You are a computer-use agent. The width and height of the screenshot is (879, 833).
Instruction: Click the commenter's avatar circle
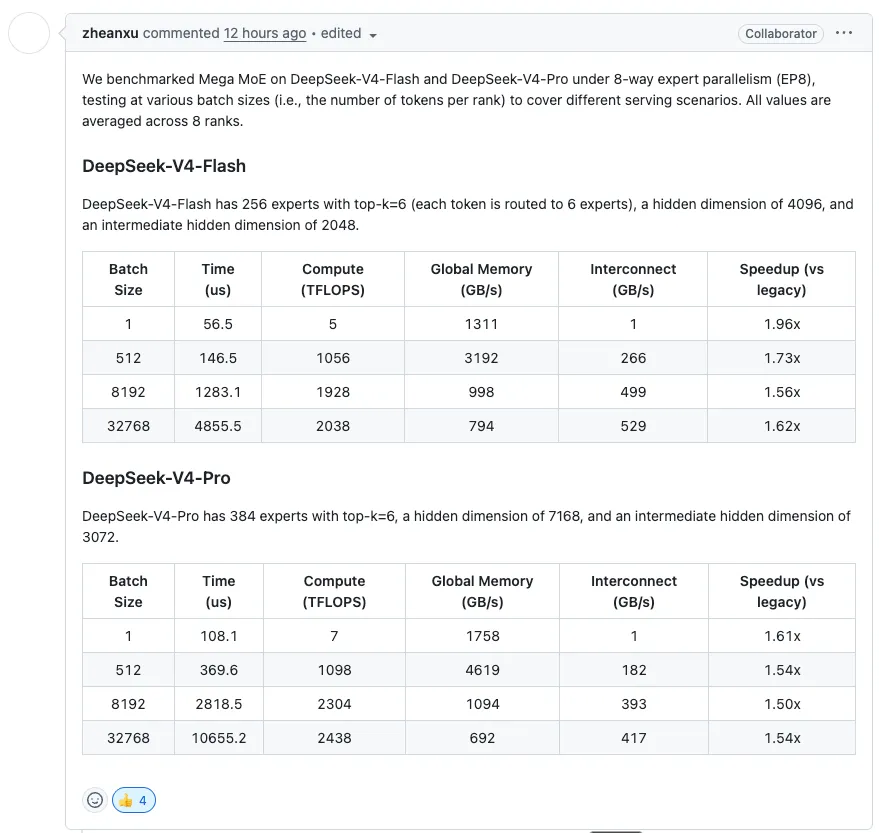[29, 33]
